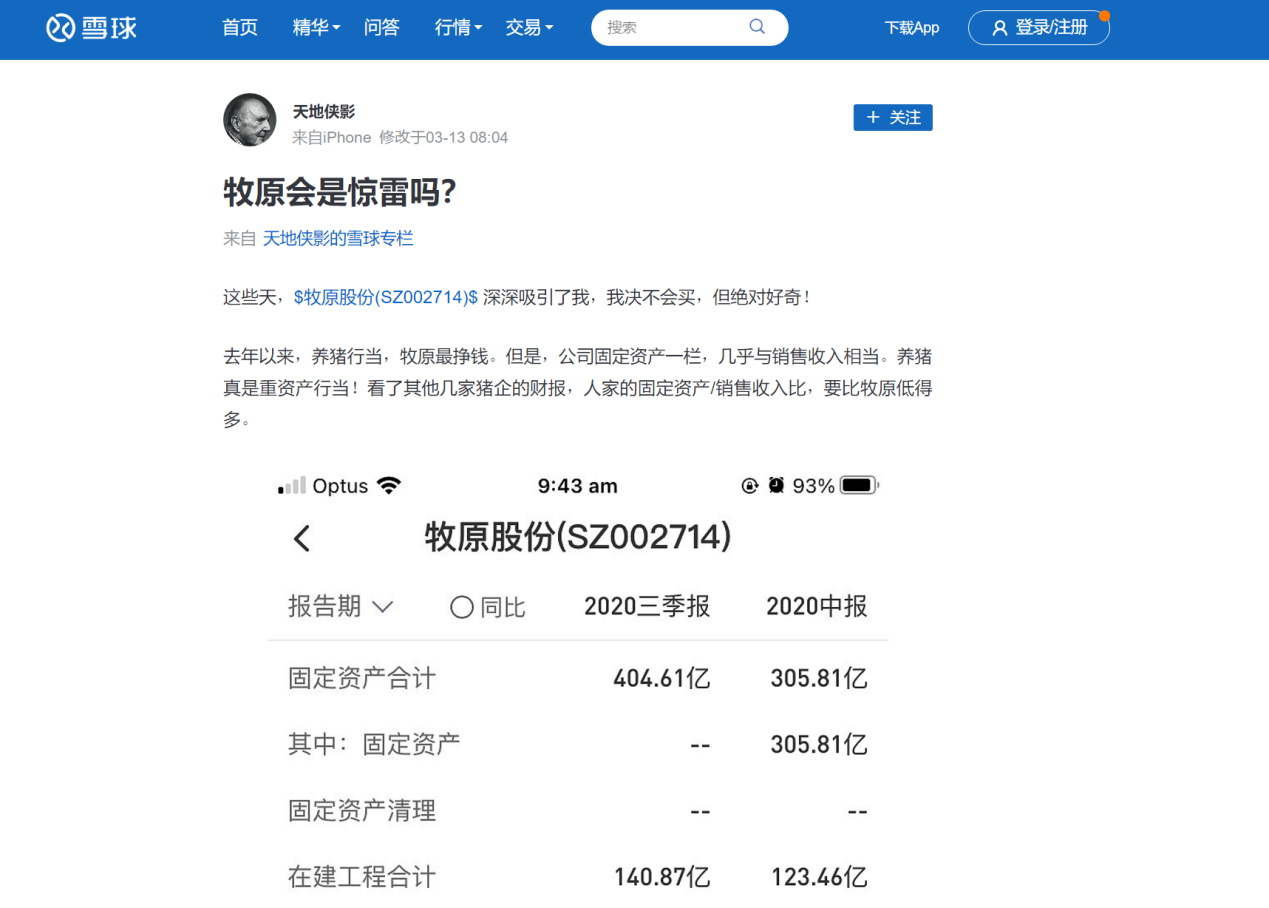
Task: Open the $牧原股份(SZ002714)$ stock link
Action: (386, 297)
